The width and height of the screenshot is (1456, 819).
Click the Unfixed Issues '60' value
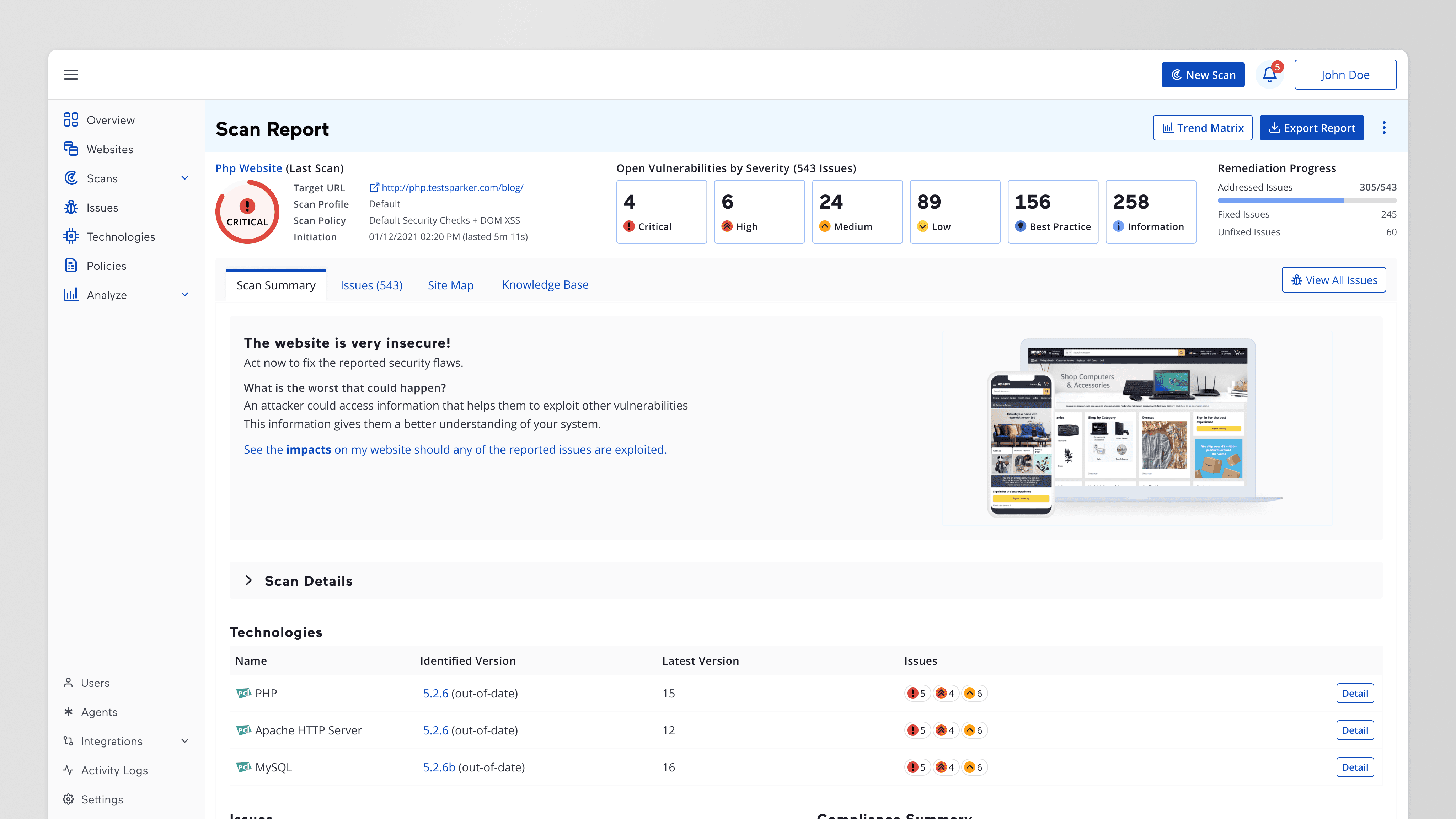tap(1391, 232)
